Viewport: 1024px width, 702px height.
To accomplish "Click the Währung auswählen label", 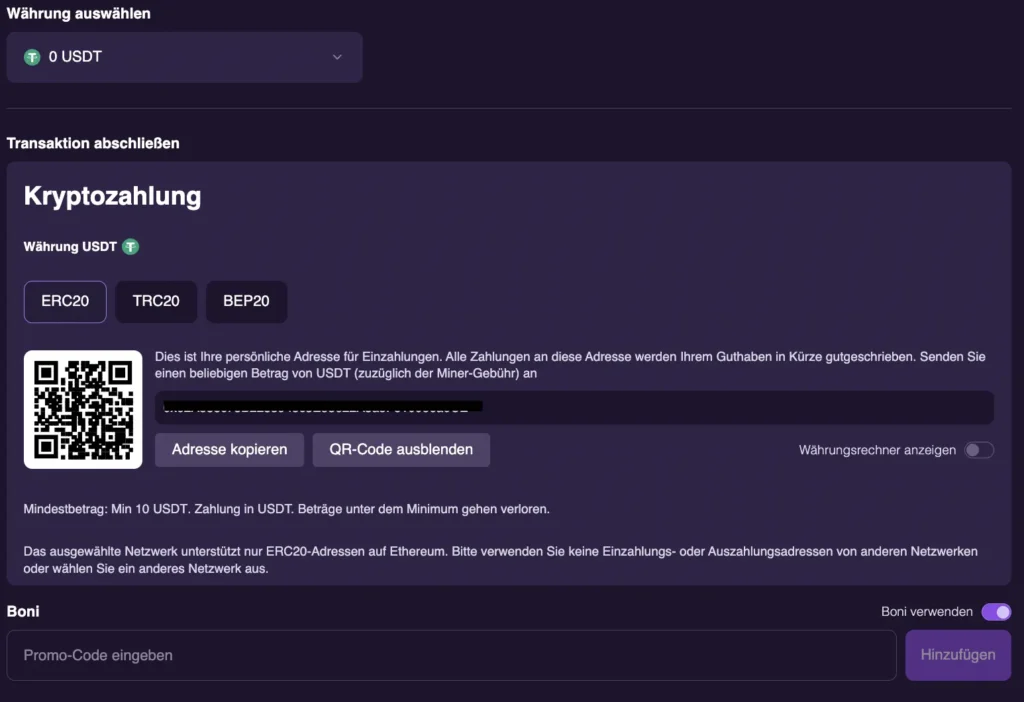I will [x=79, y=14].
